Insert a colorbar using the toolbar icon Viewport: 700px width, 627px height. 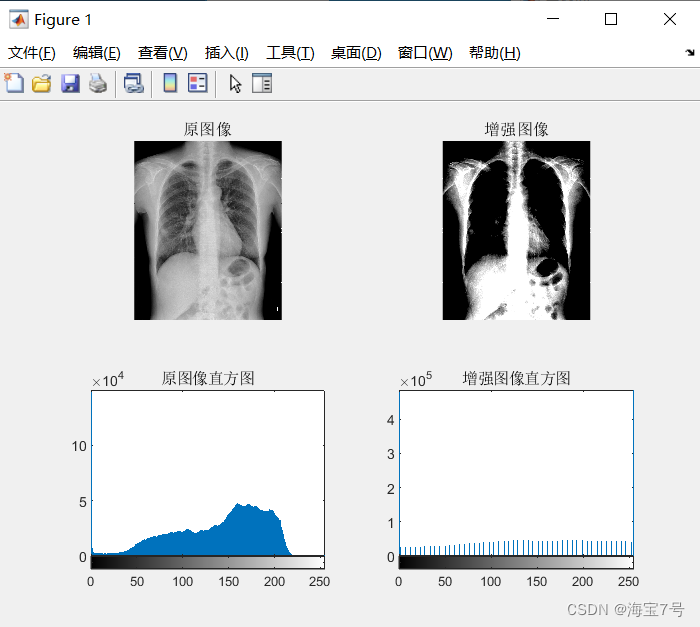coord(170,83)
